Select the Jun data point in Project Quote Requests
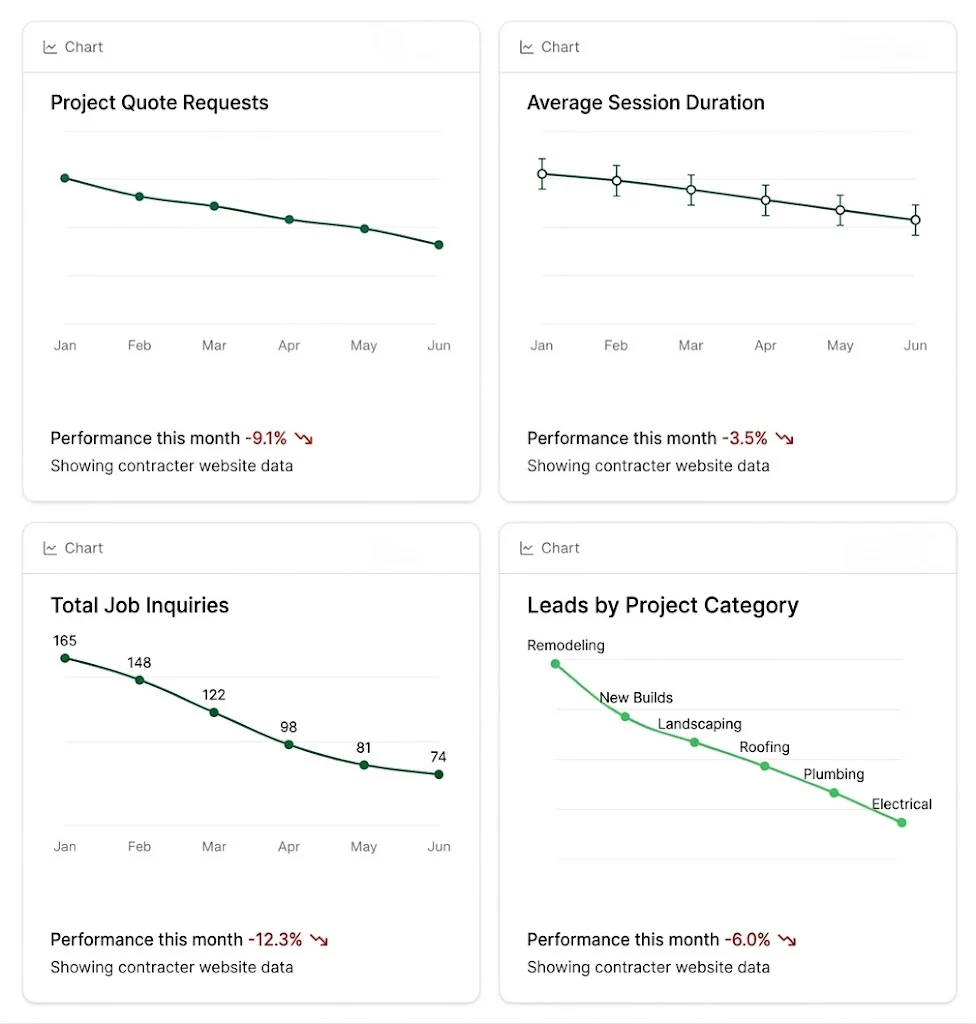 (x=439, y=245)
